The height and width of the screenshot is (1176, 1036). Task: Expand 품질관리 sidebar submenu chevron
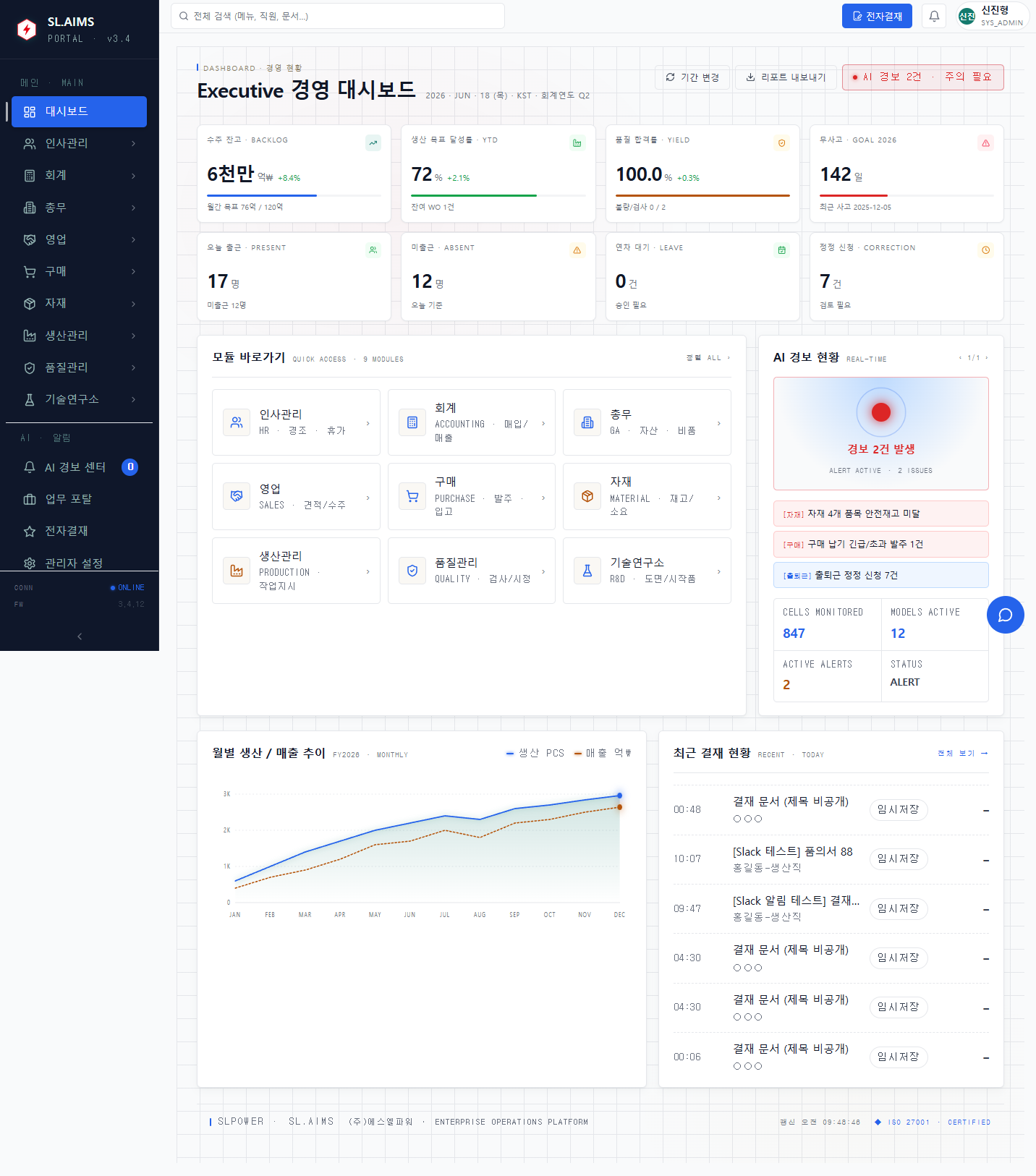134,367
